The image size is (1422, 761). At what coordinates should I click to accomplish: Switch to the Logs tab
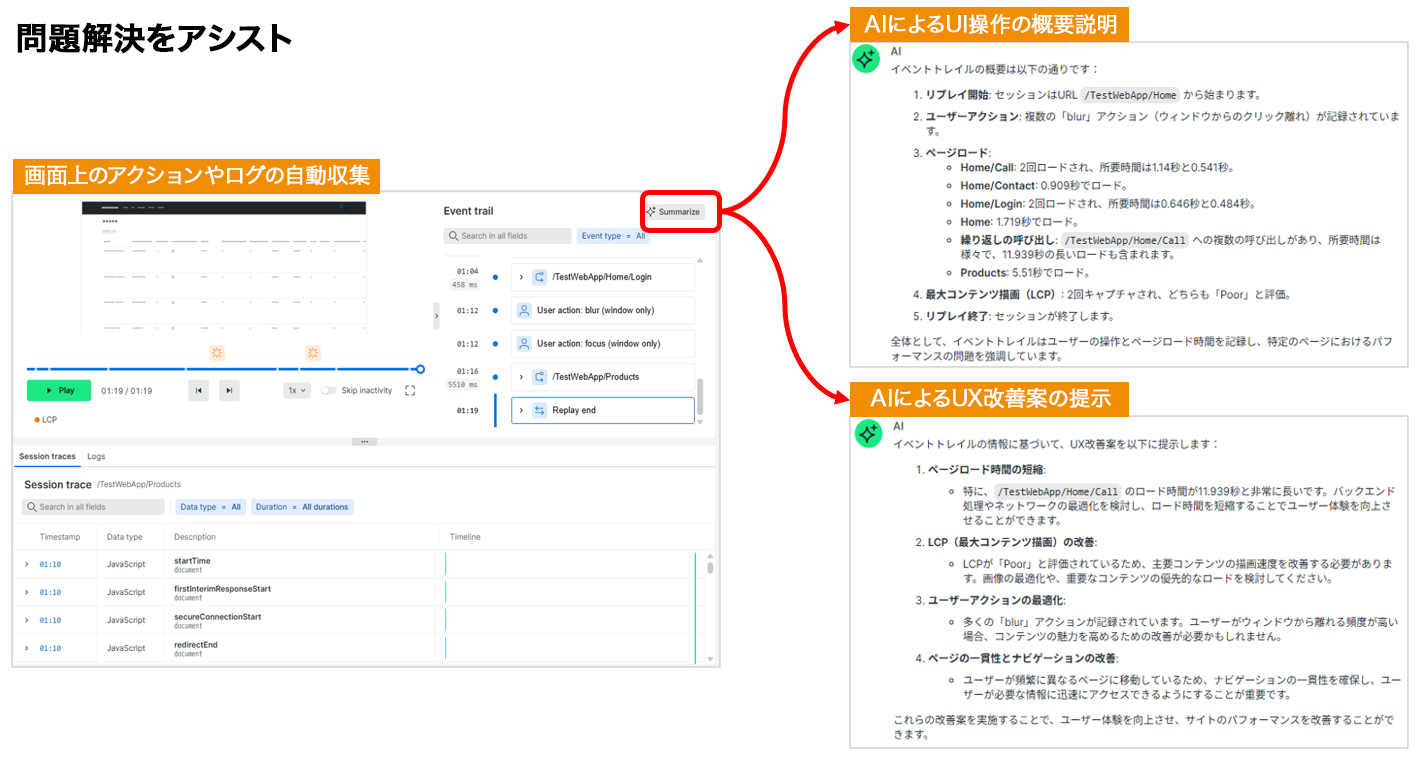point(96,456)
